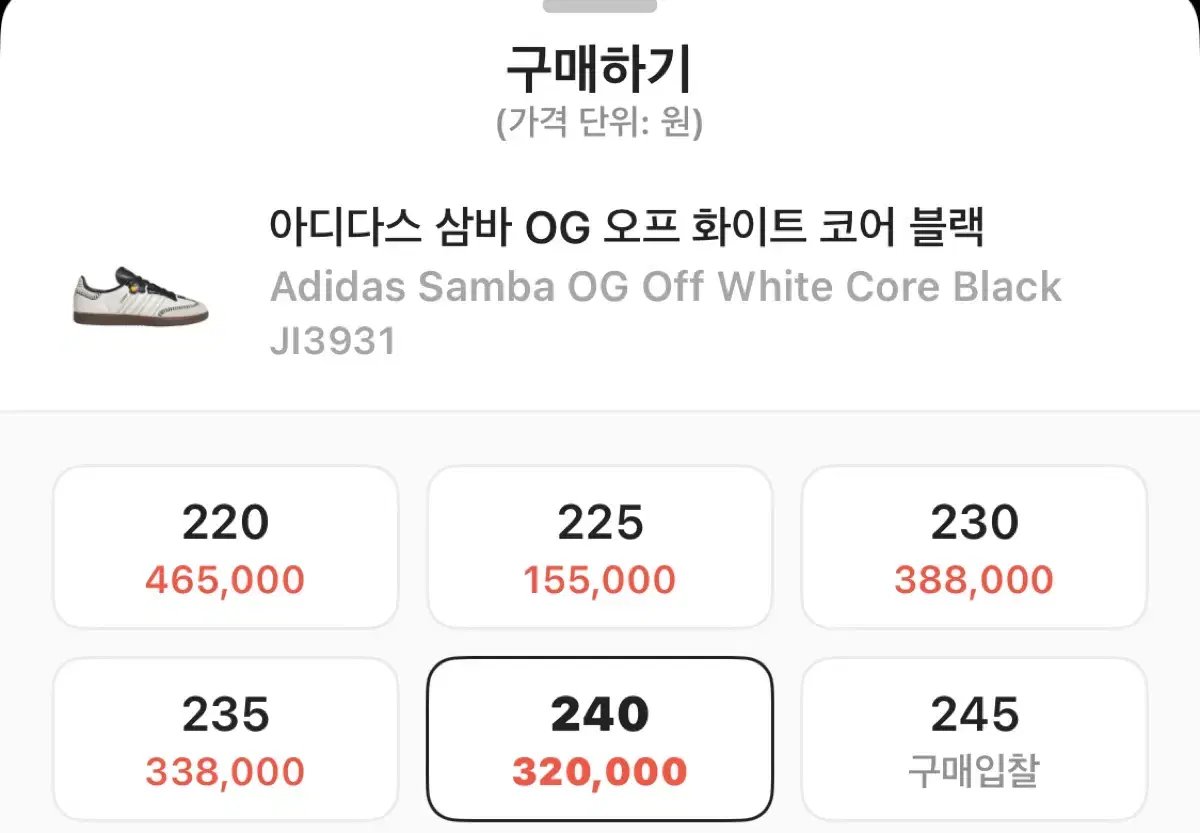Select size 230 option
This screenshot has height=833, width=1200.
click(974, 547)
